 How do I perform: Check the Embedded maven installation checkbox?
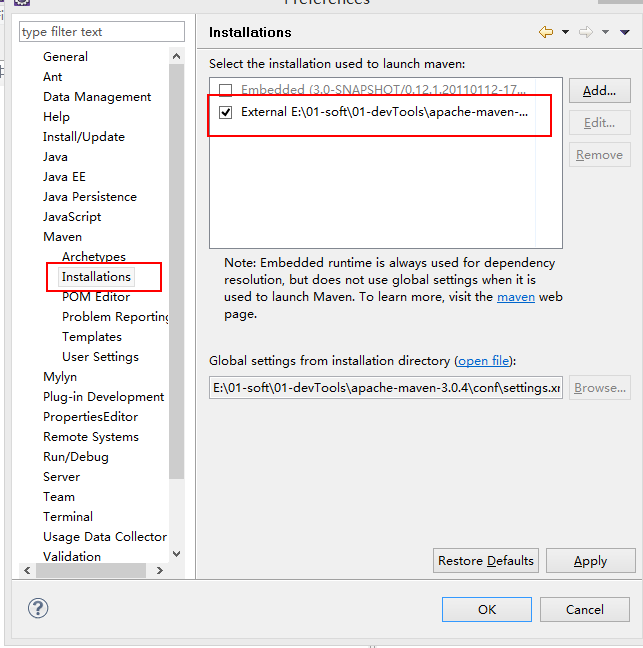226,90
